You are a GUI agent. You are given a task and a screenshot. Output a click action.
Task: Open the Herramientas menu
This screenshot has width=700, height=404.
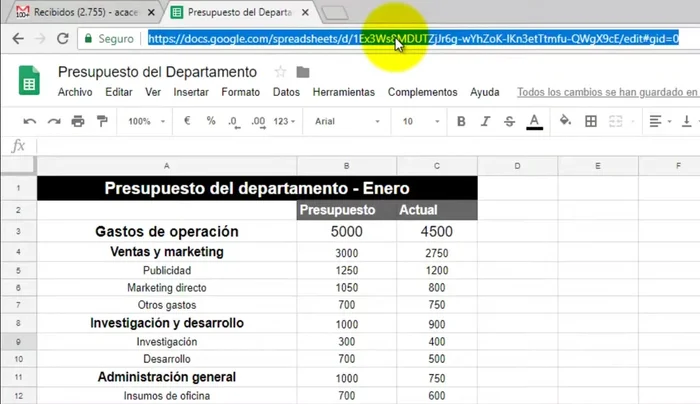tap(344, 92)
